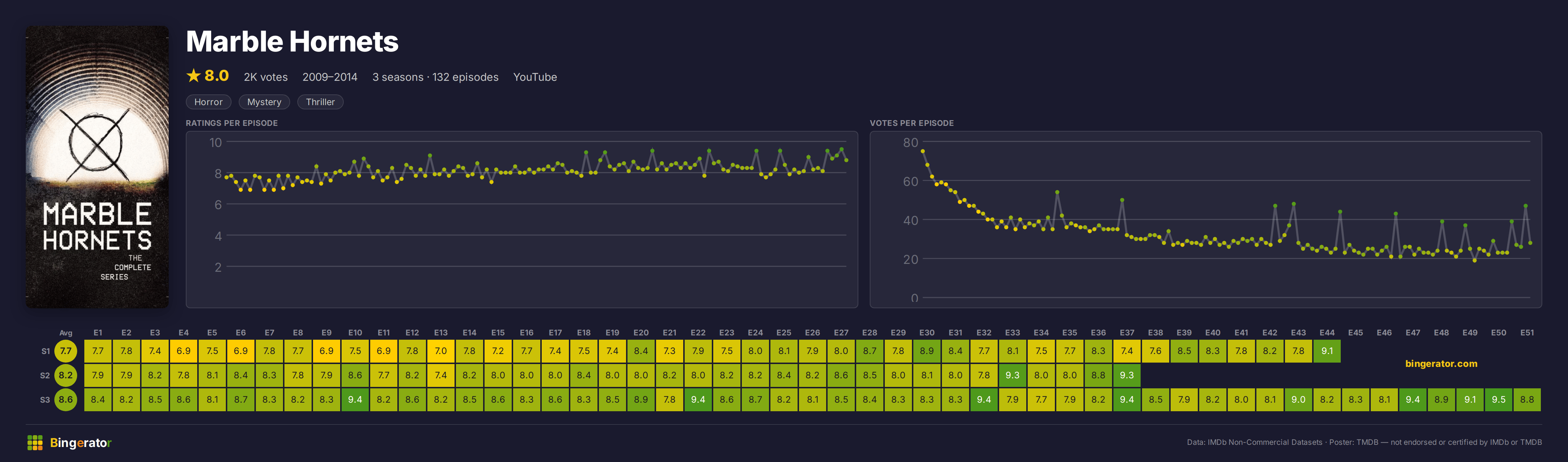Select the Thriller genre tag
Viewport: 1568px width, 462px height.
click(320, 102)
